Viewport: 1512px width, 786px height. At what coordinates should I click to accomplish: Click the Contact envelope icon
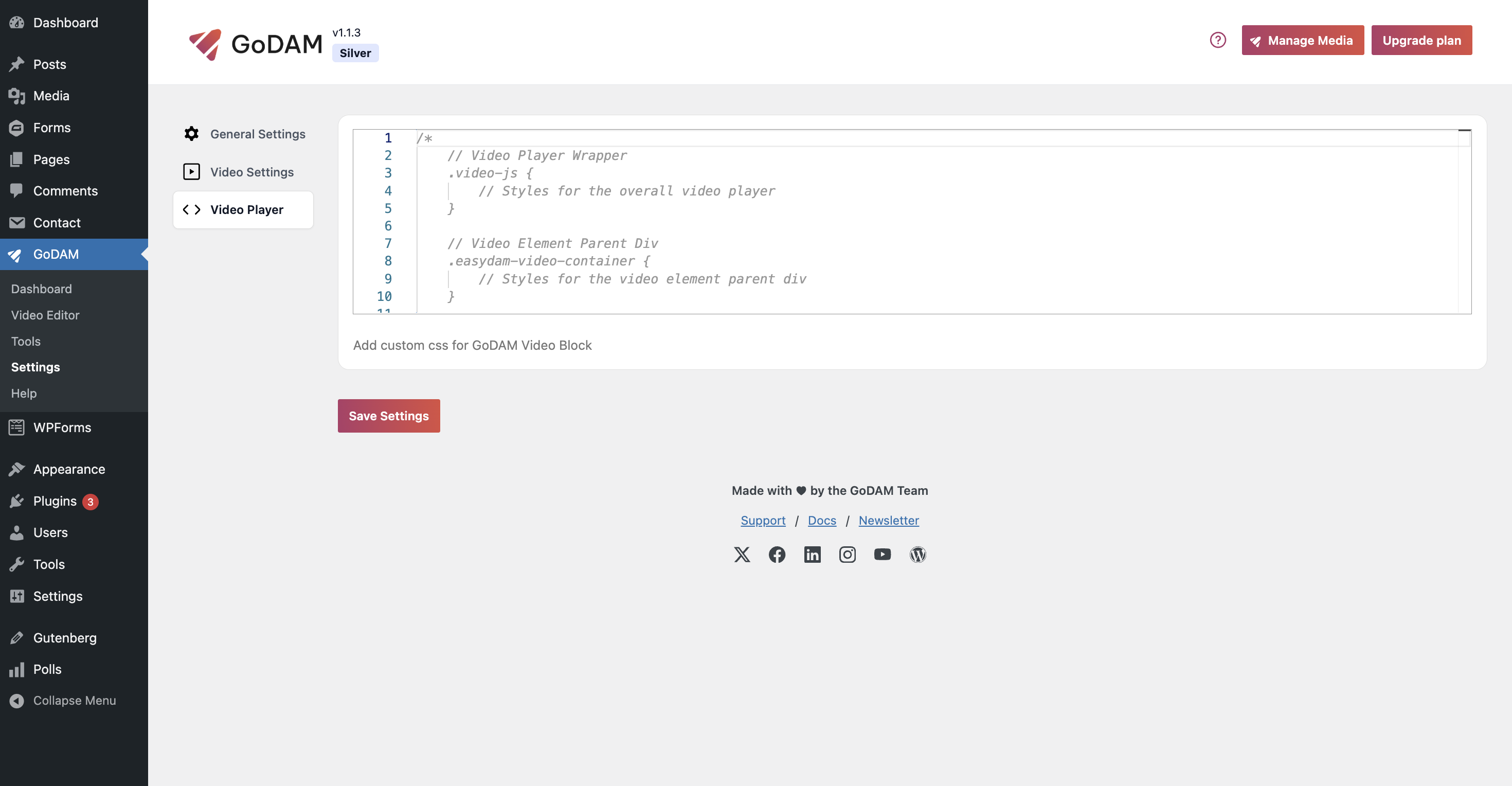point(17,222)
